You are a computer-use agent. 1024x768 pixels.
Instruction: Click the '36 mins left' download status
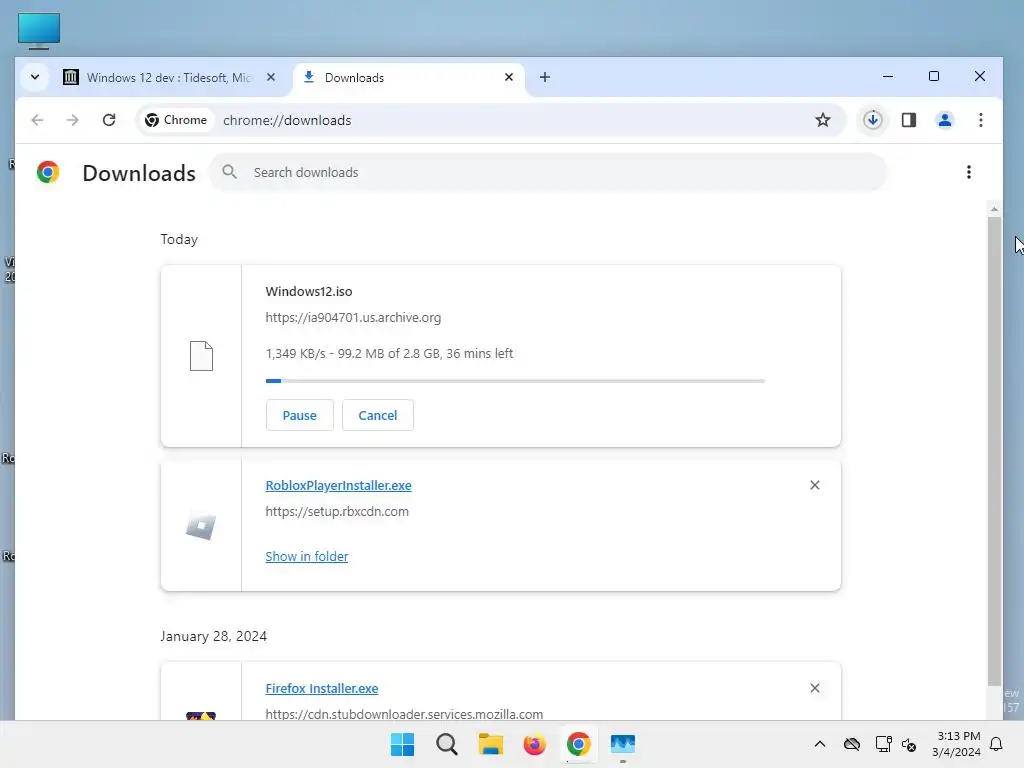(x=479, y=353)
